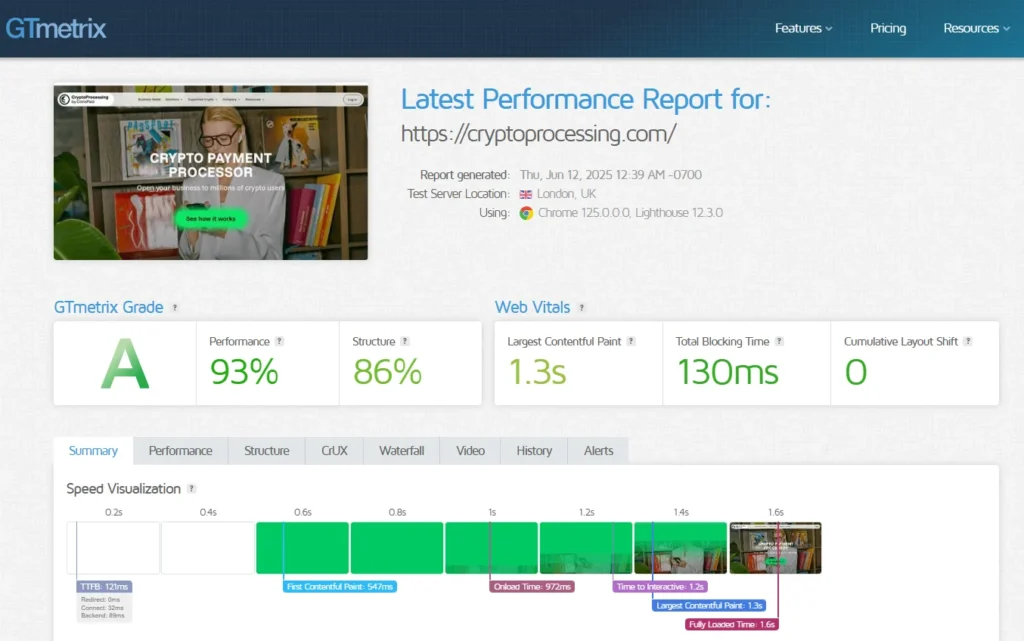This screenshot has width=1024, height=641.
Task: Open the Structure tab
Action: click(x=266, y=451)
